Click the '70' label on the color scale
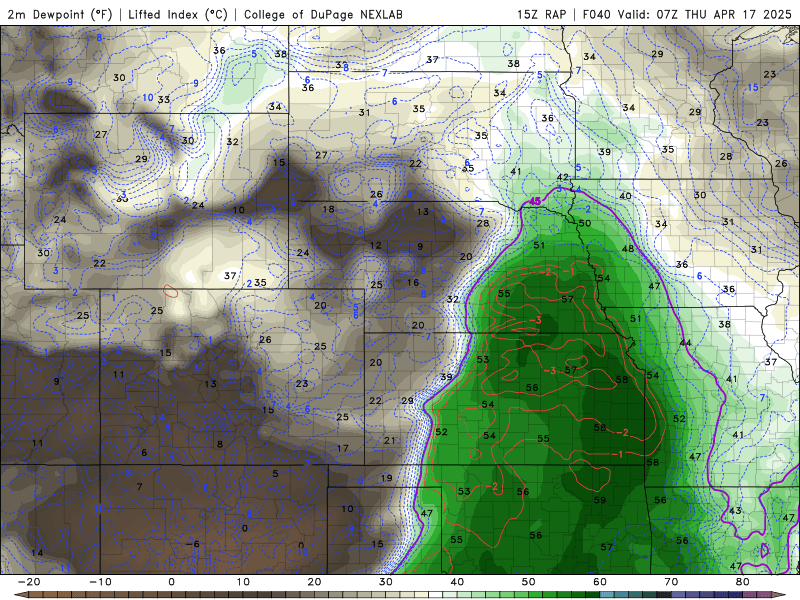 (671, 582)
